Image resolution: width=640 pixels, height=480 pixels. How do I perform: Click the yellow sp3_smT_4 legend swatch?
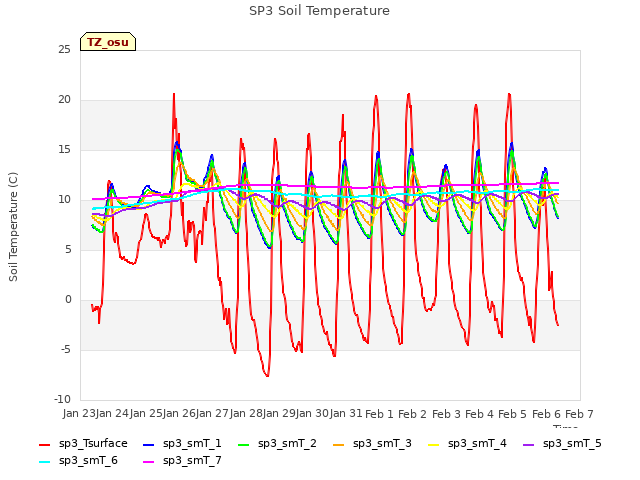[x=433, y=444]
